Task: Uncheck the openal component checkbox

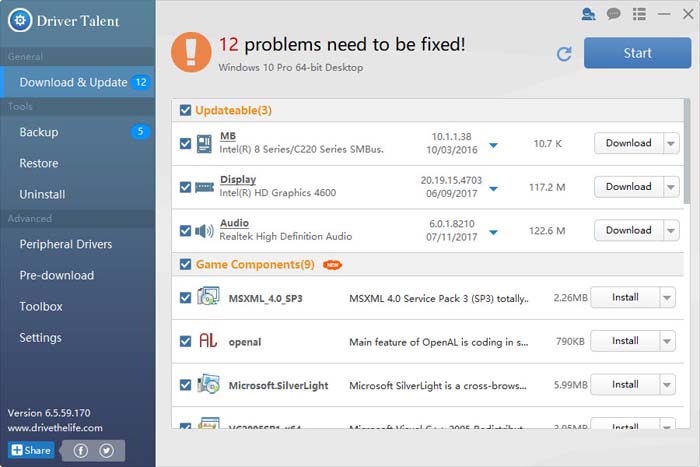Action: click(x=185, y=342)
